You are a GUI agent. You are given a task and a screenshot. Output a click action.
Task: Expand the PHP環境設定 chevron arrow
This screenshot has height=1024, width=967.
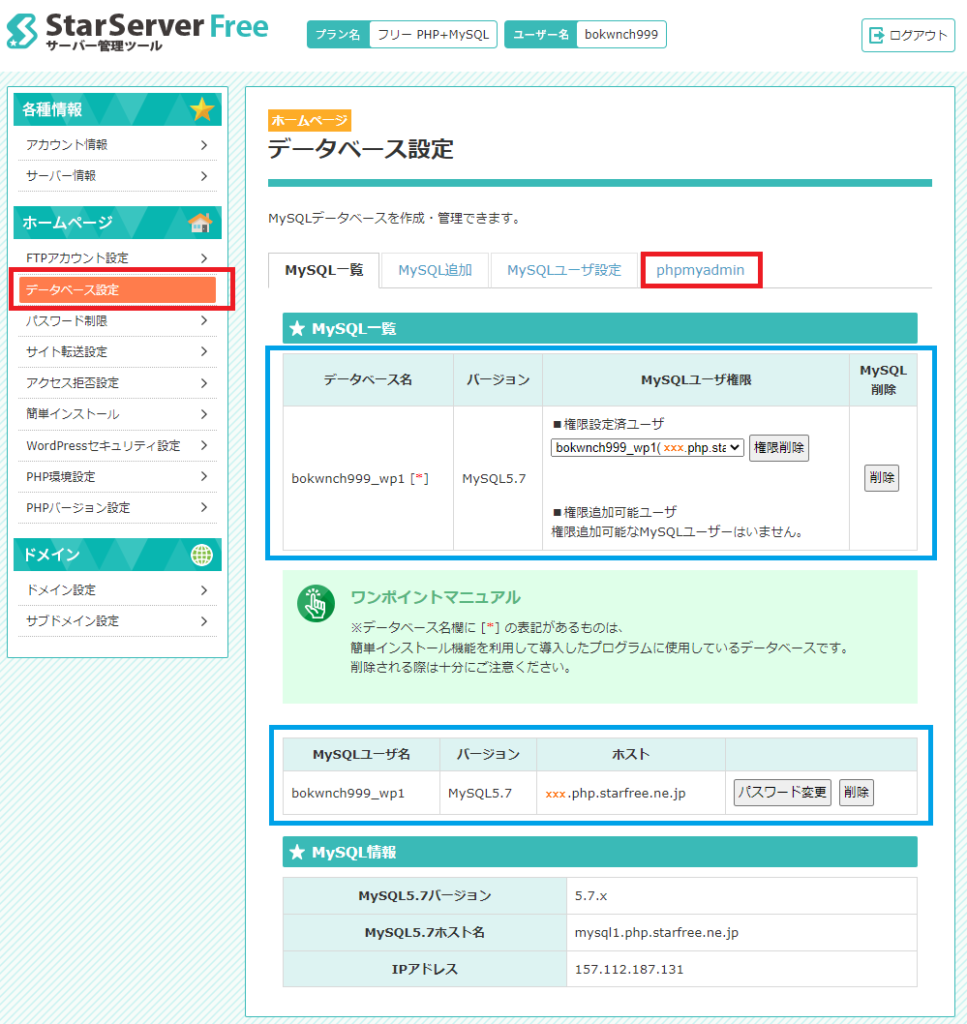pyautogui.click(x=204, y=477)
